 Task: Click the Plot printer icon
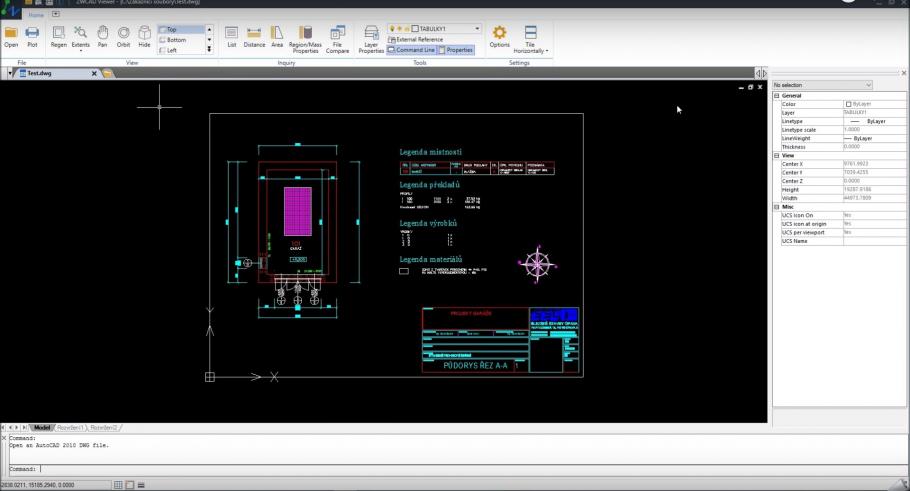(x=32, y=36)
